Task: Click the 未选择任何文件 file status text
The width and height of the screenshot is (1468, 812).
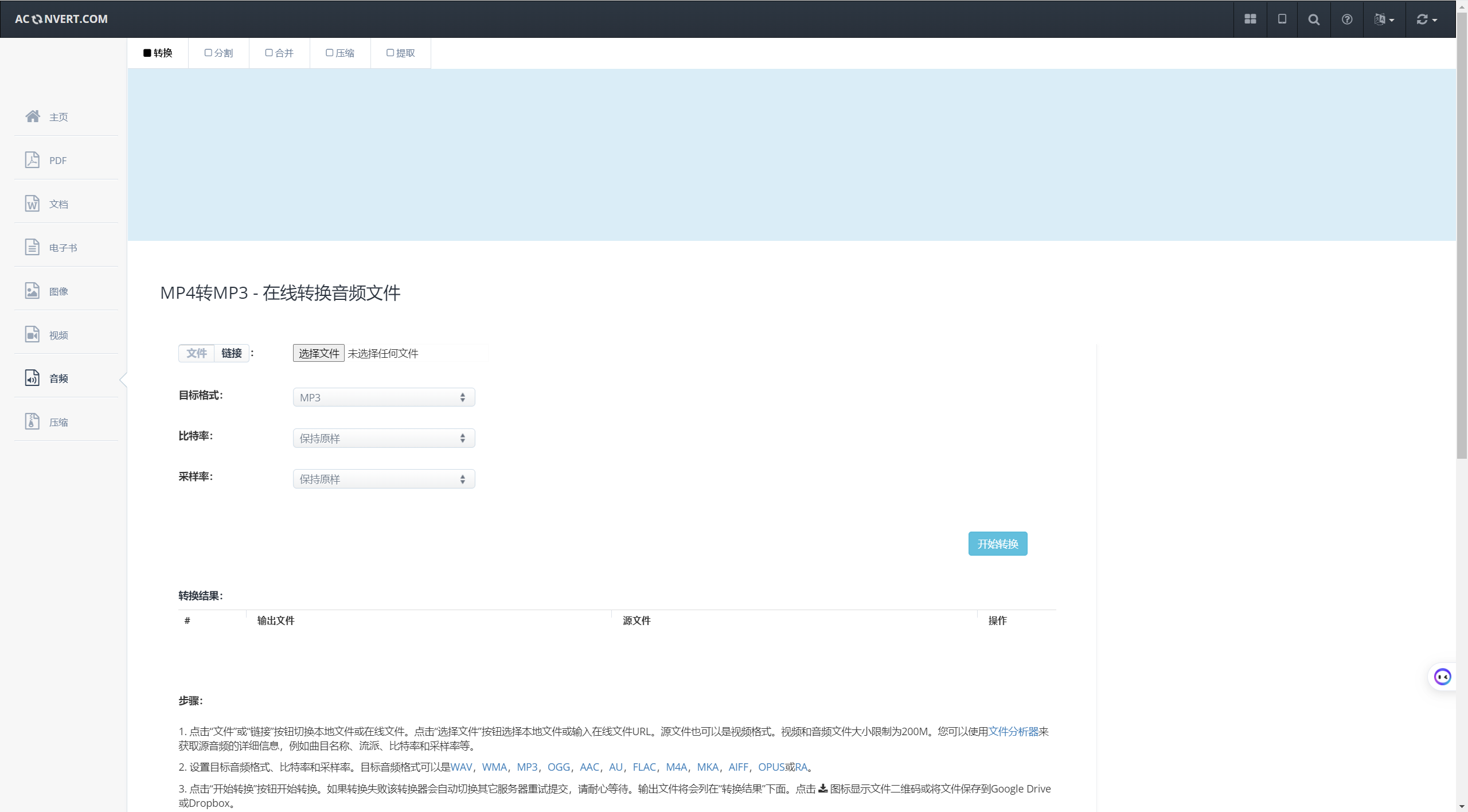Action: pos(383,353)
